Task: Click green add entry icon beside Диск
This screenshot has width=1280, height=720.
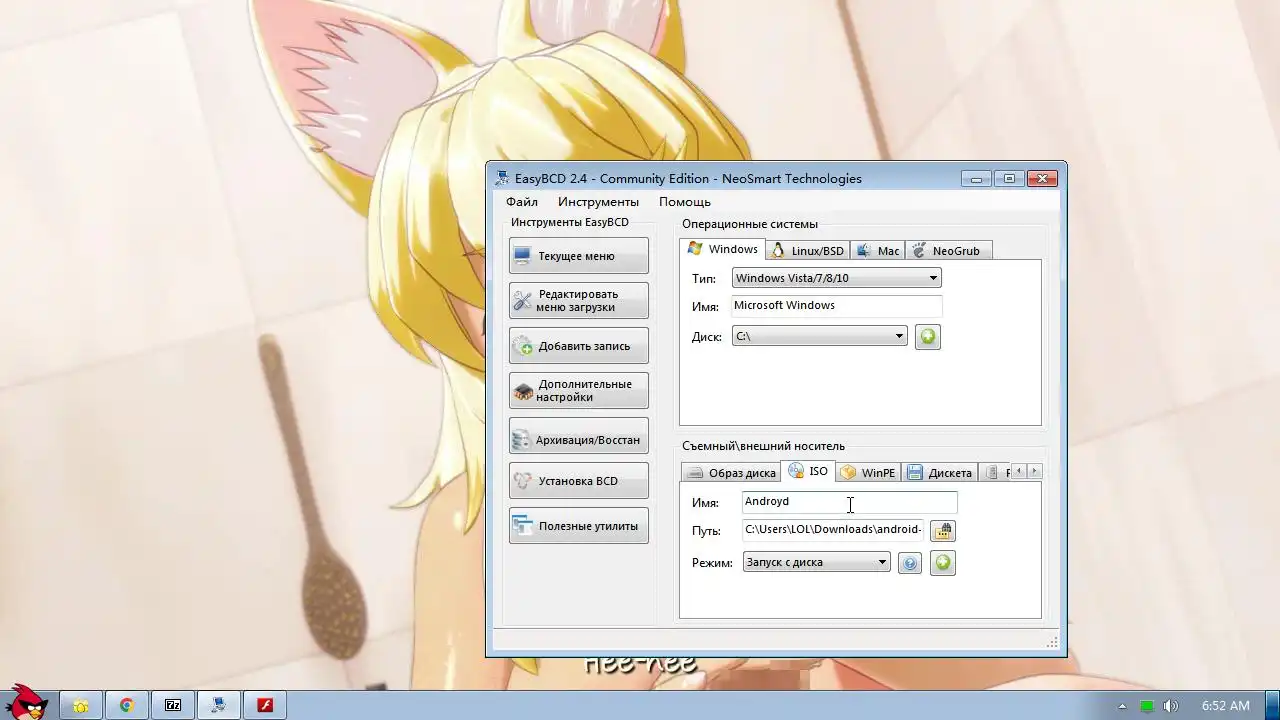Action: [928, 337]
